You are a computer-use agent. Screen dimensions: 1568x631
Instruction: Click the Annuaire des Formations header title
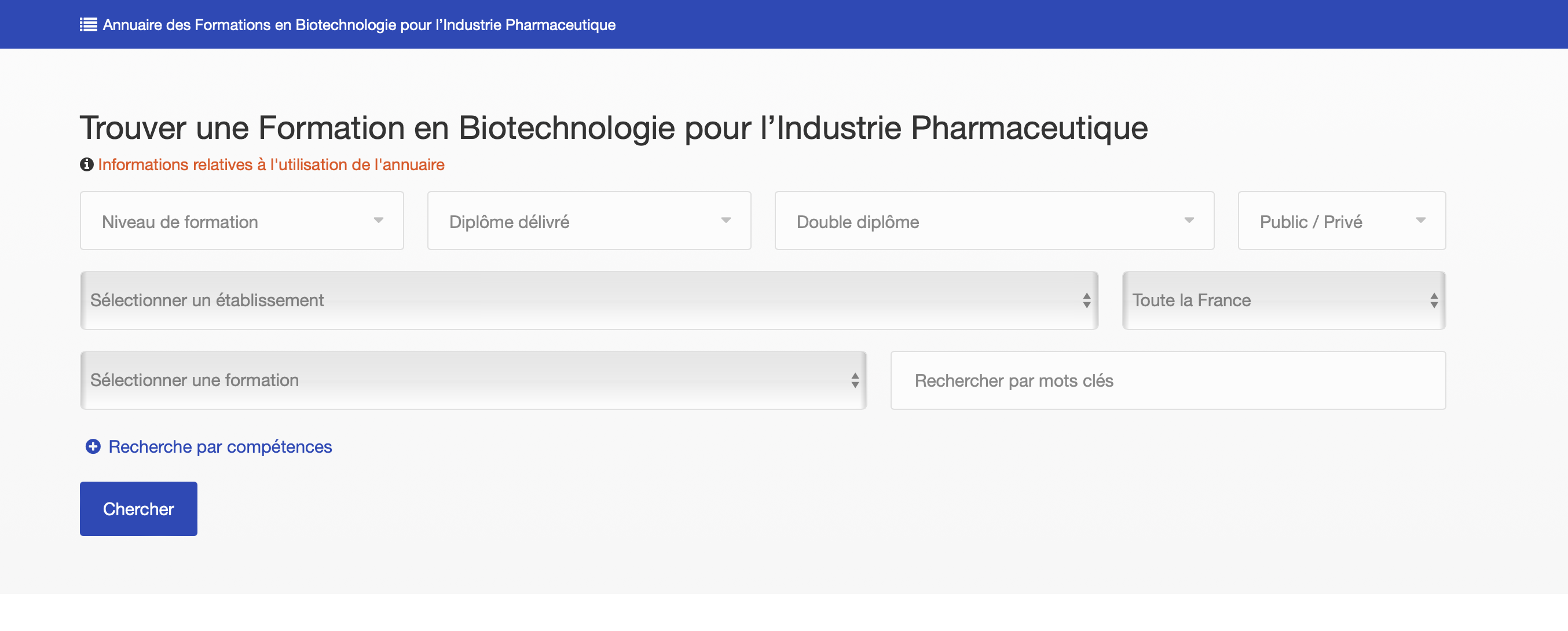point(358,24)
